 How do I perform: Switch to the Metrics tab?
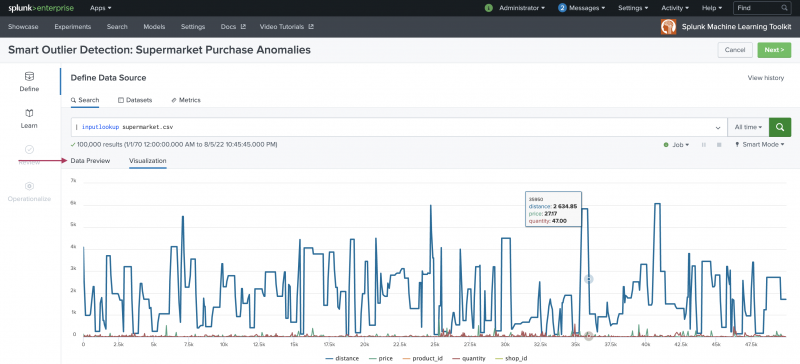186,100
